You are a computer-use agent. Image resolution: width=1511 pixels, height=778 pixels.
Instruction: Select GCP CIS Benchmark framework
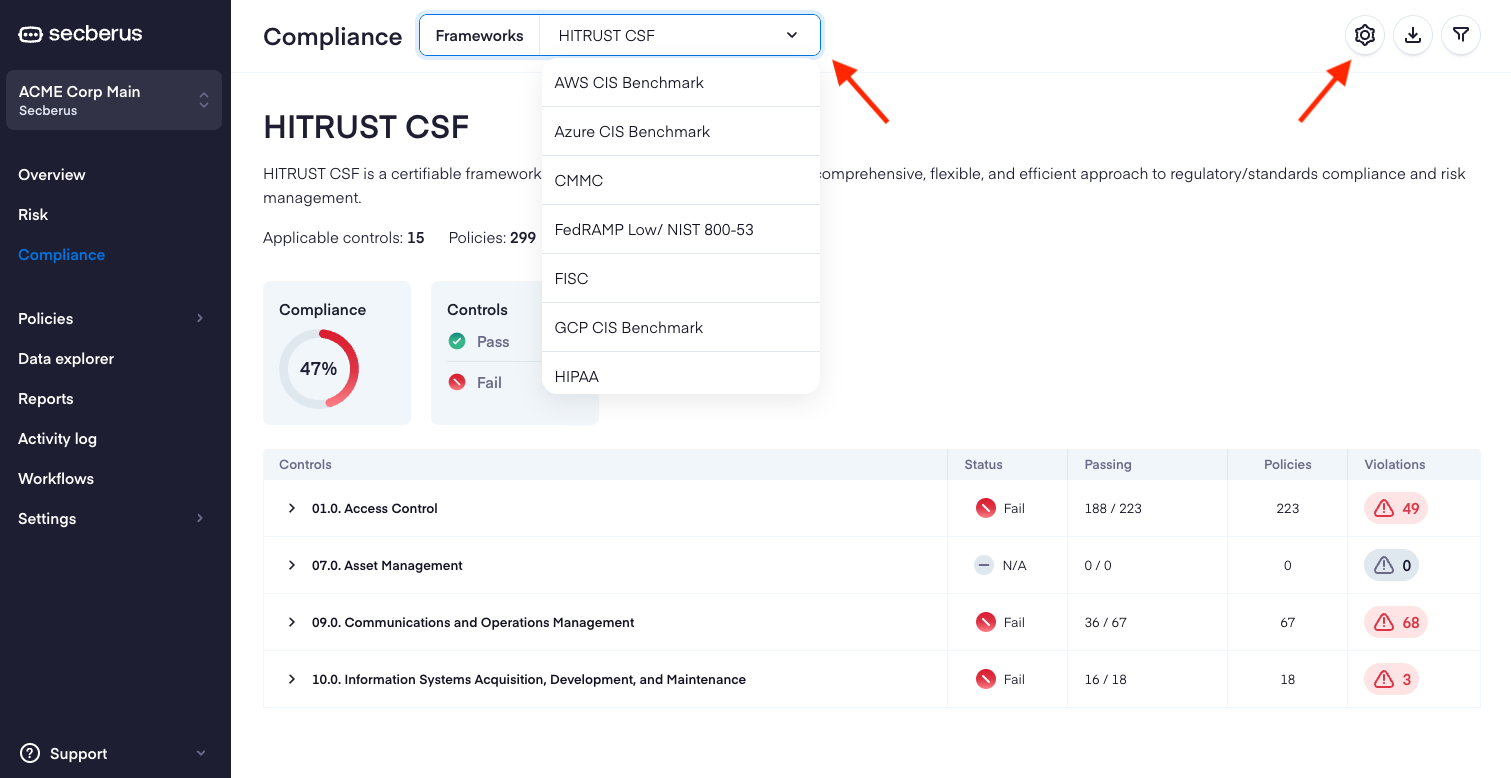(681, 328)
